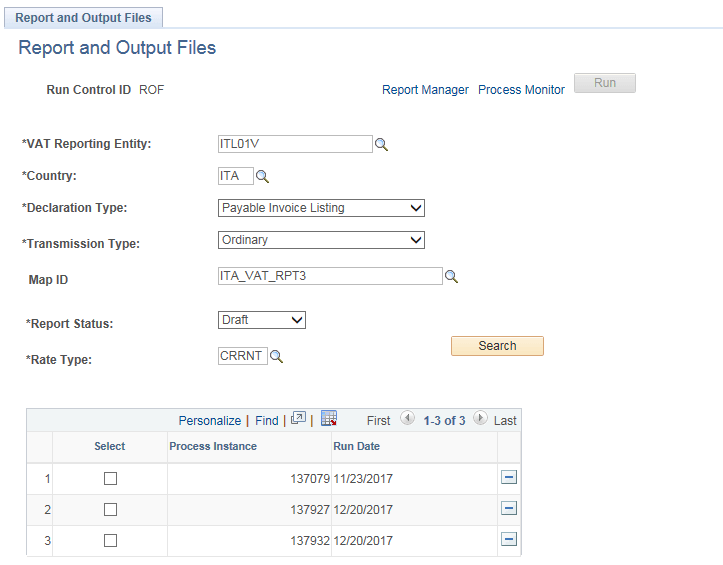Open Transmission Type dropdown

click(x=321, y=240)
